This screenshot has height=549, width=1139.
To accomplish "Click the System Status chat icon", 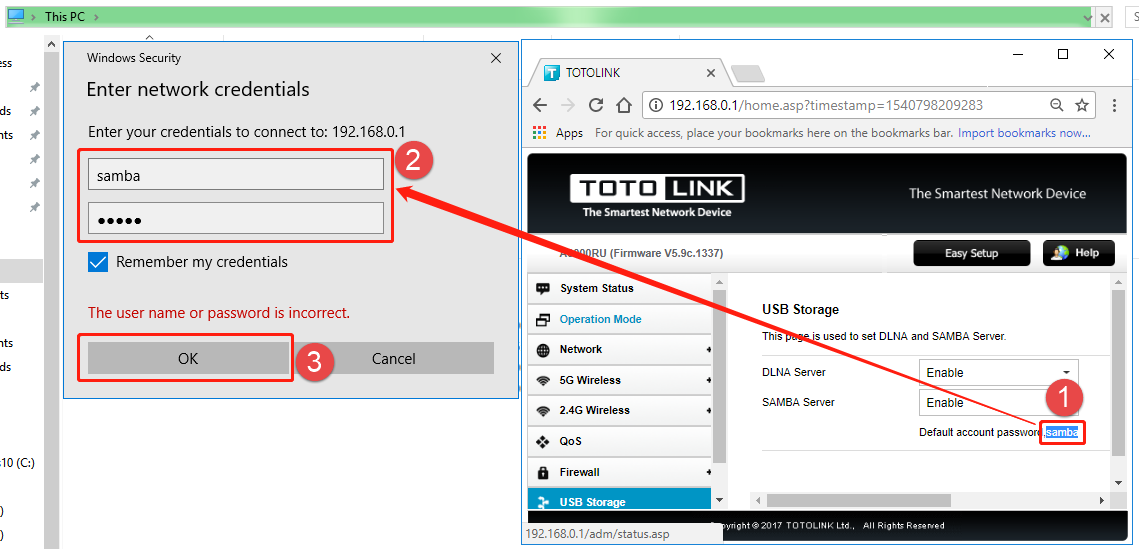I will (x=543, y=288).
